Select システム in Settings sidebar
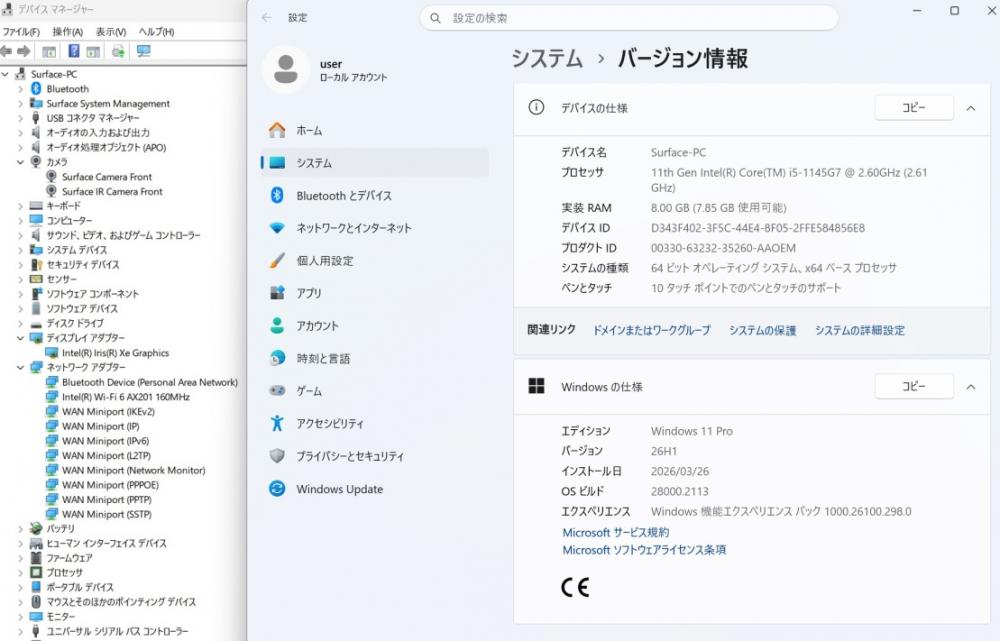This screenshot has width=1000, height=641. pos(375,163)
